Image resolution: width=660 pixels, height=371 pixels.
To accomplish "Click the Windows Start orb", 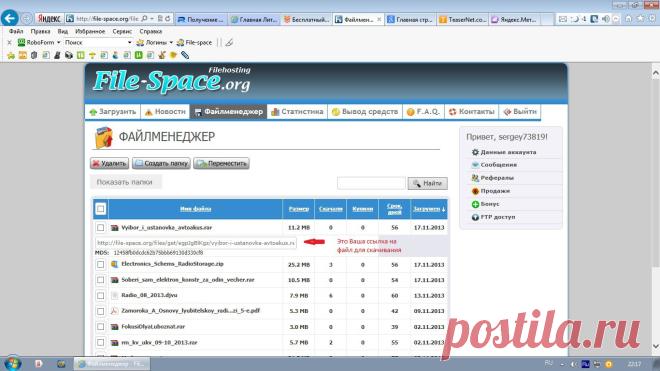I will [x=13, y=363].
